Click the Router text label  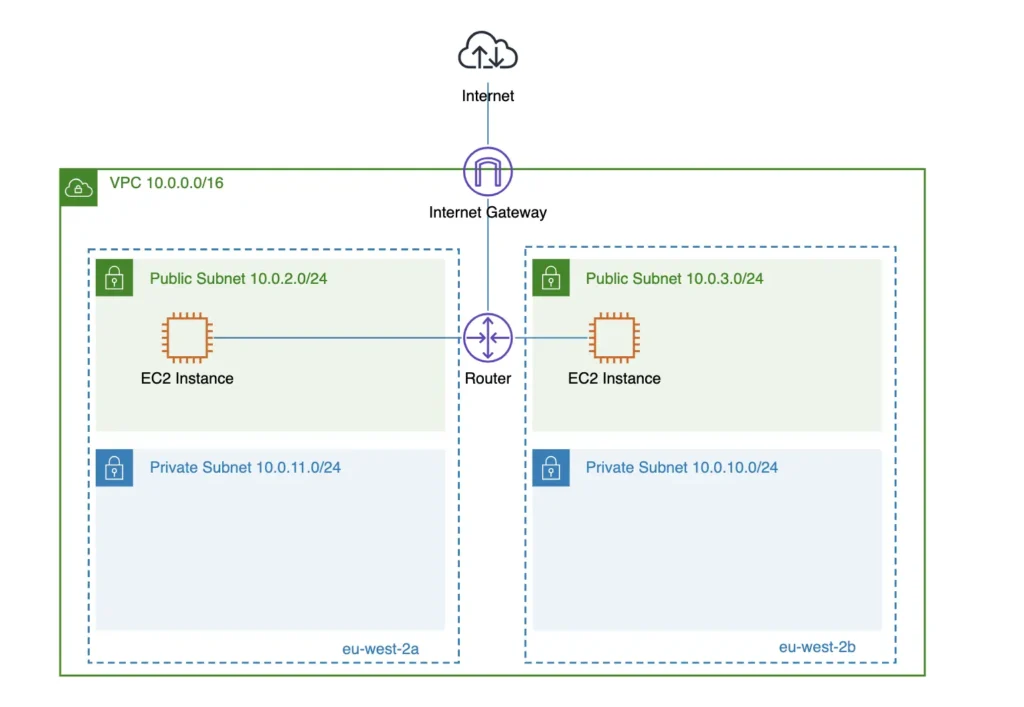tap(487, 379)
